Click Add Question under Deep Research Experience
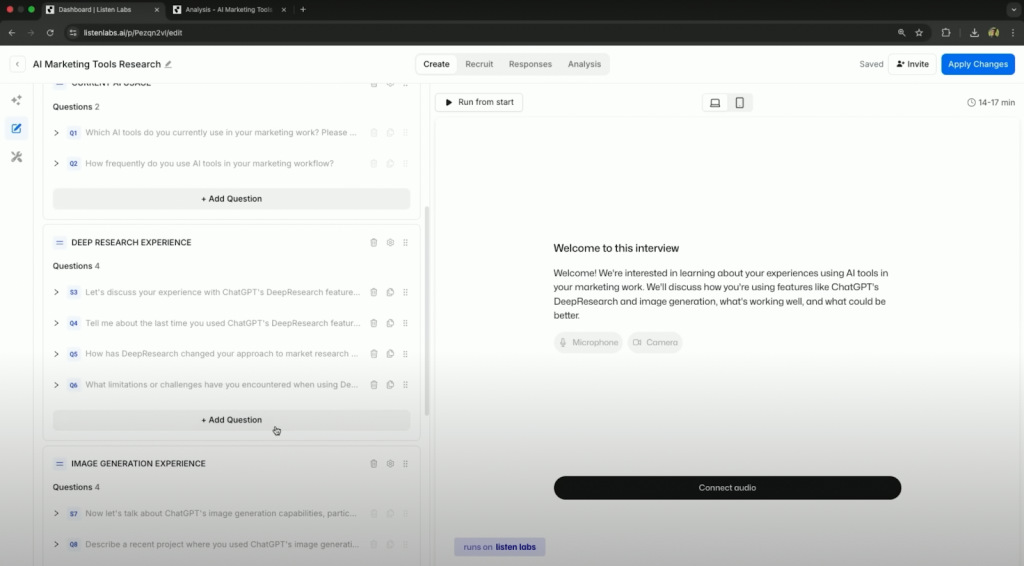The width and height of the screenshot is (1024, 566). (x=231, y=420)
